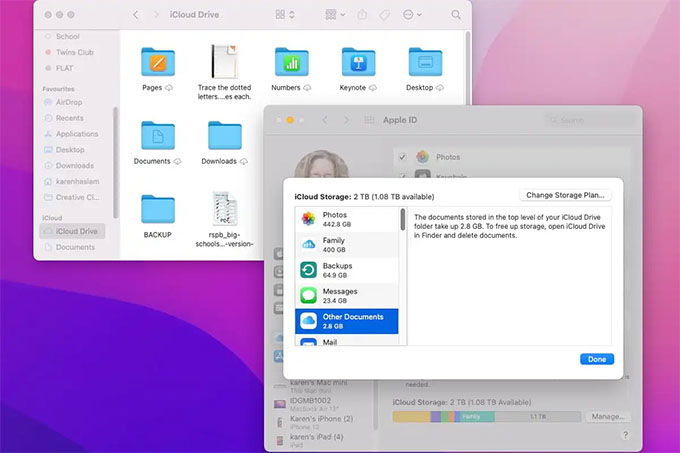Click the Manage button for iCloud storage
Screen dimensions: 680x453
point(608,417)
